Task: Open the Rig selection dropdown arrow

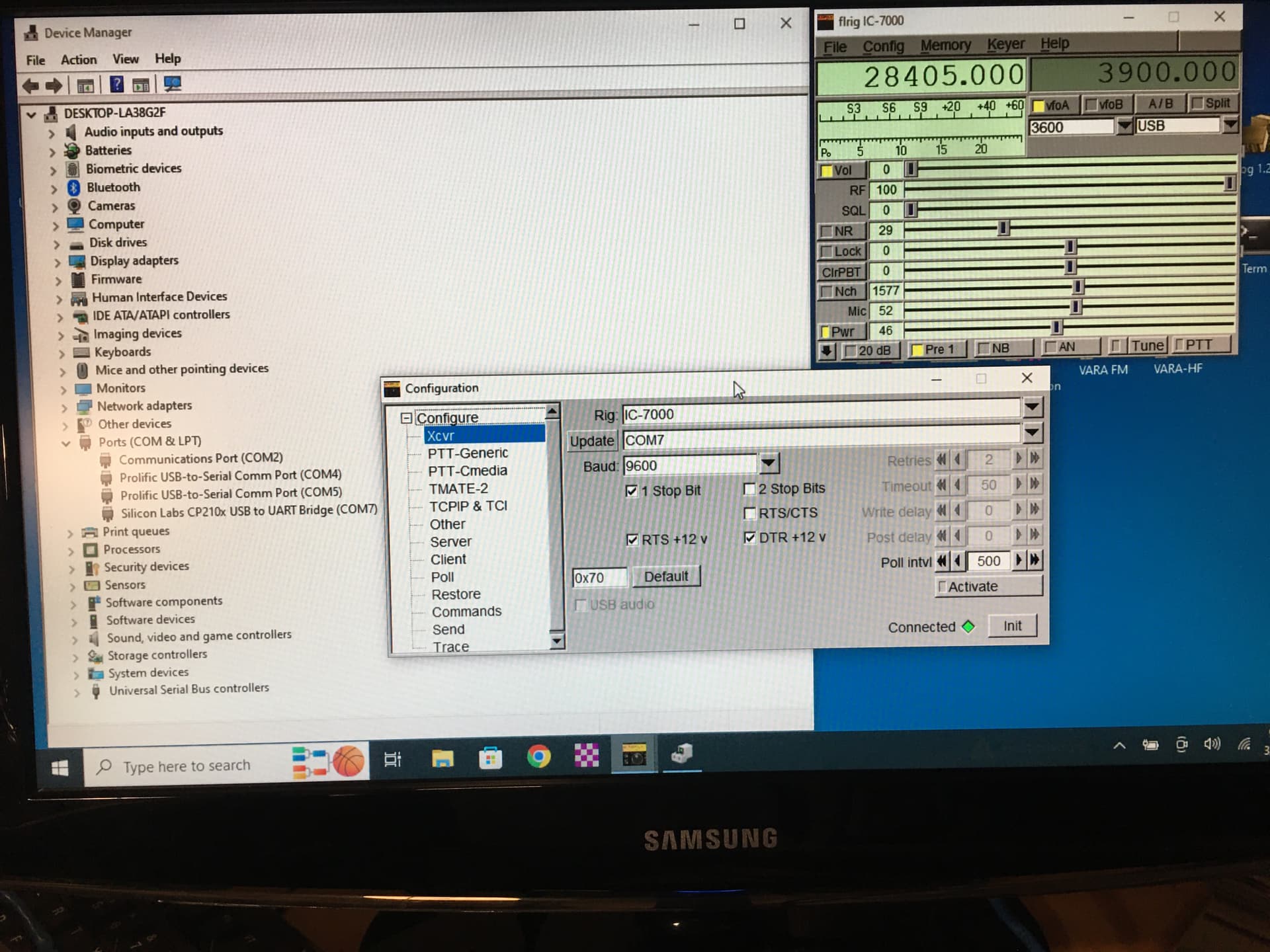Action: coord(1032,407)
